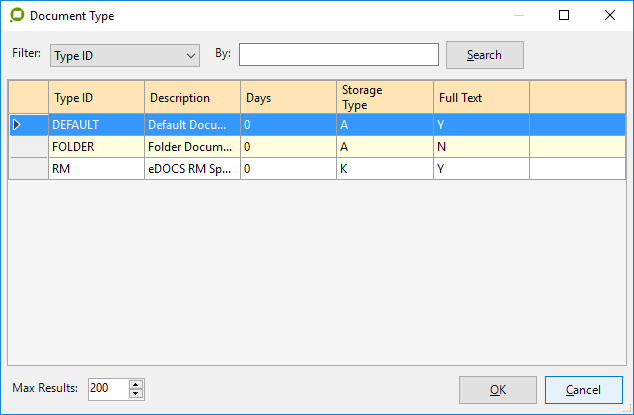The height and width of the screenshot is (415, 634).
Task: Increase Max Results with up arrow
Action: [136, 383]
